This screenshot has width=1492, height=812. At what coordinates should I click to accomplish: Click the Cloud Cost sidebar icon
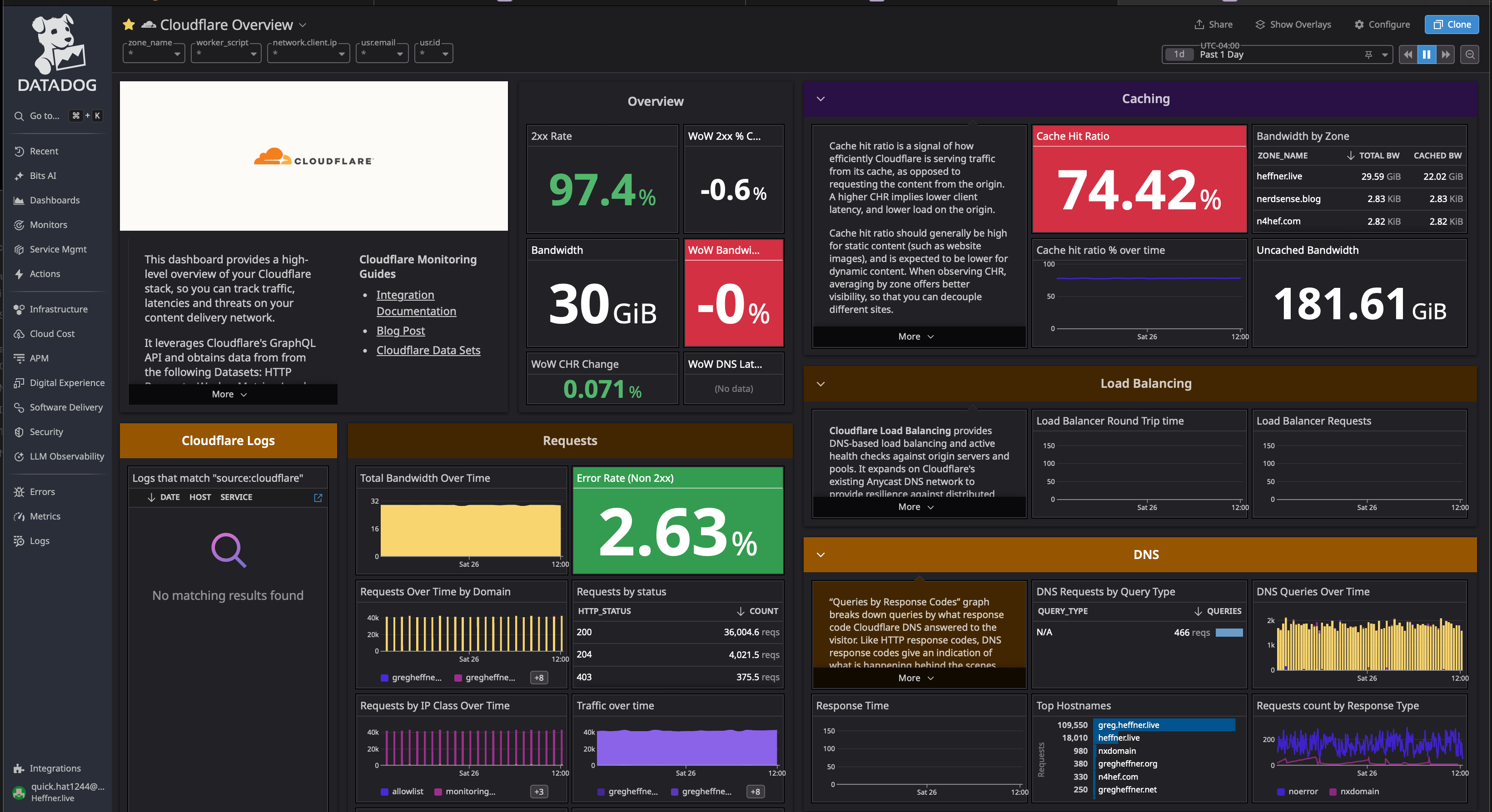click(x=19, y=334)
